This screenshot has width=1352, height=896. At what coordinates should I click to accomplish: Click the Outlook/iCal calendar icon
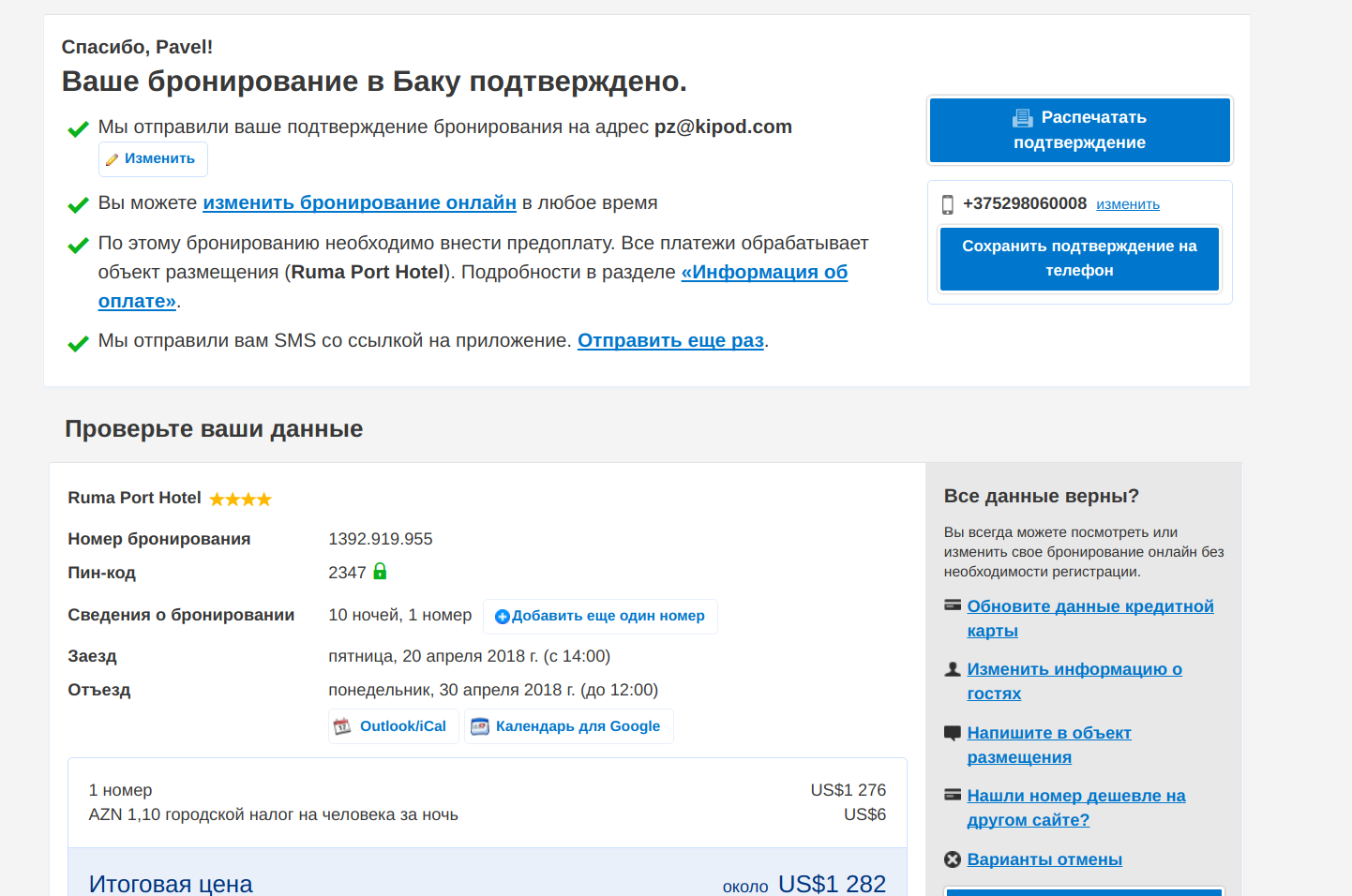(x=342, y=726)
